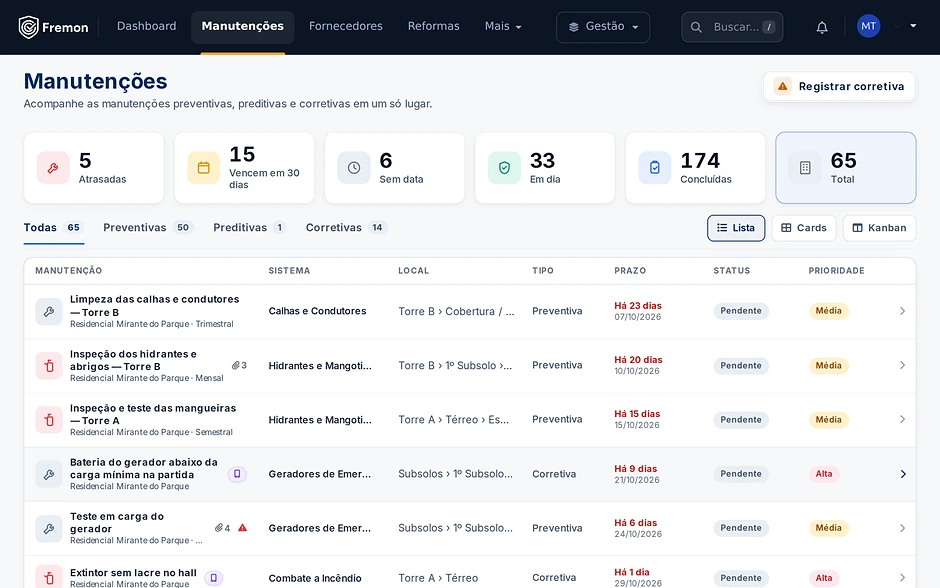
Task: Click the calendar icon for Vencem em 30 dias
Action: click(203, 168)
